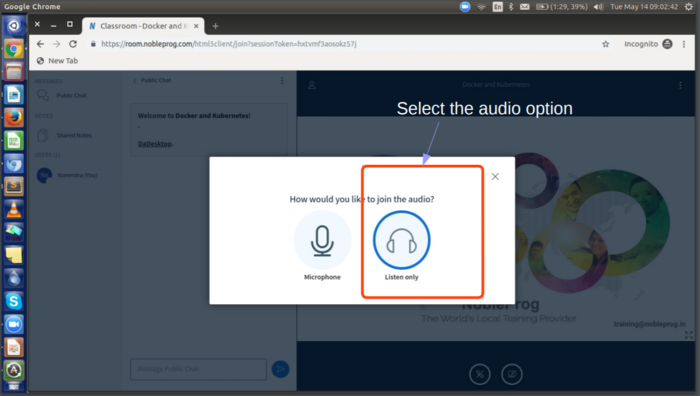Open LibreOffice Calc in launcher

14,141
